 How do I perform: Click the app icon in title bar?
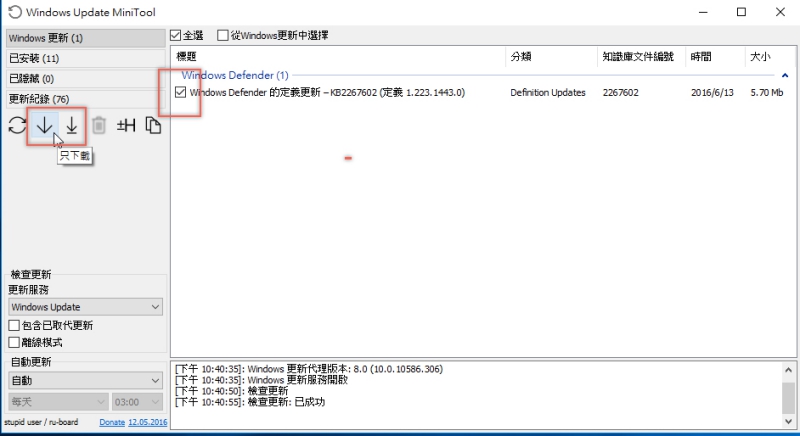15,12
